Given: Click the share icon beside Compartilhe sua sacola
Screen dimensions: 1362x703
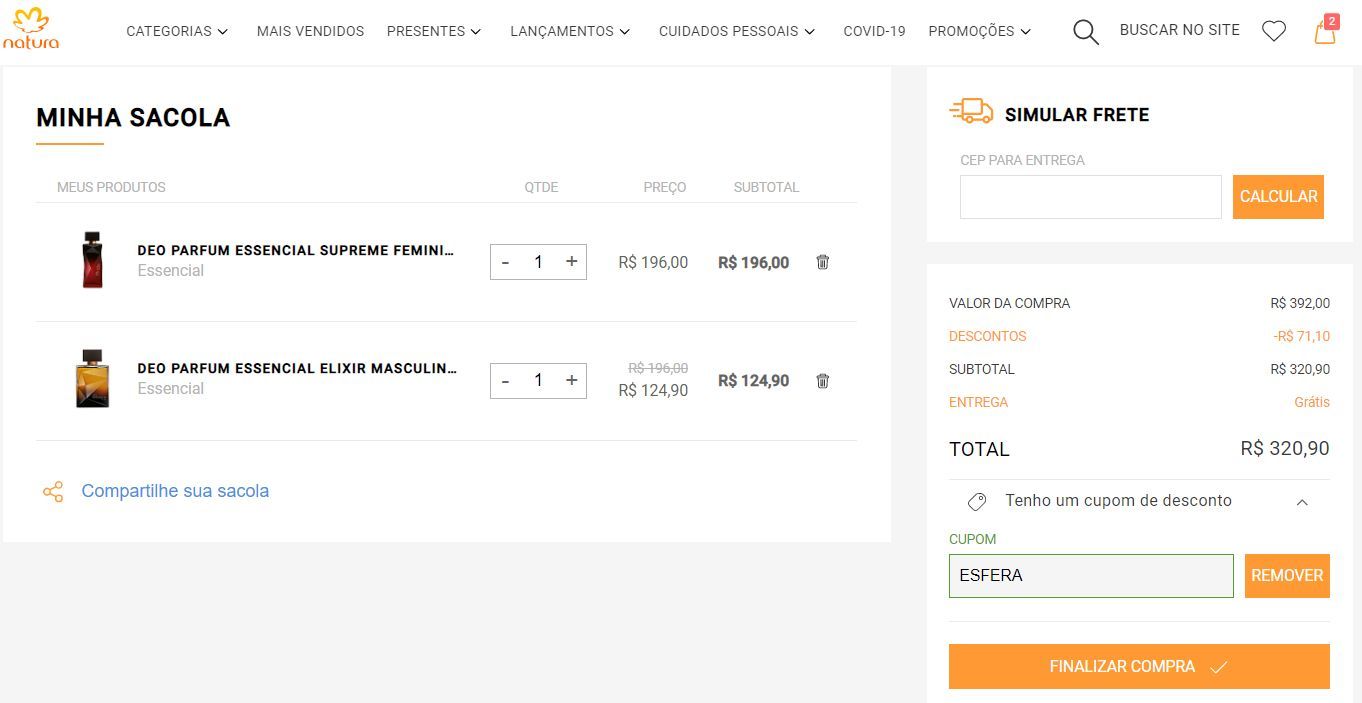Looking at the screenshot, I should point(53,492).
